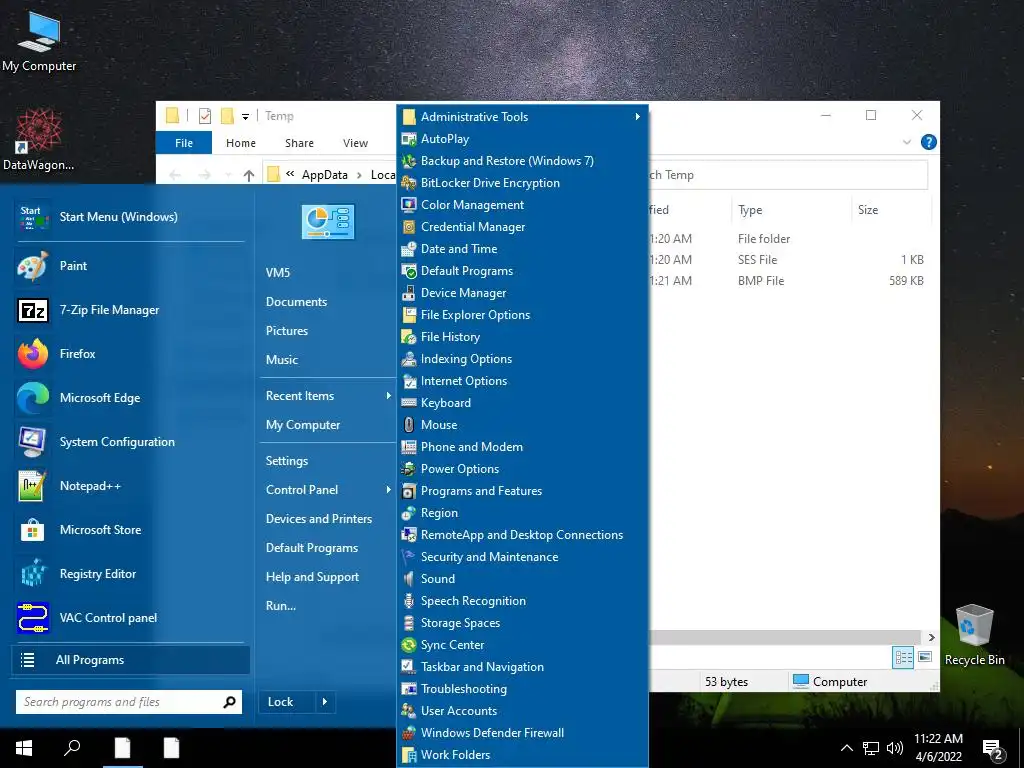Image resolution: width=1024 pixels, height=768 pixels.
Task: Open Paint from the start menu
Action: tap(129, 266)
